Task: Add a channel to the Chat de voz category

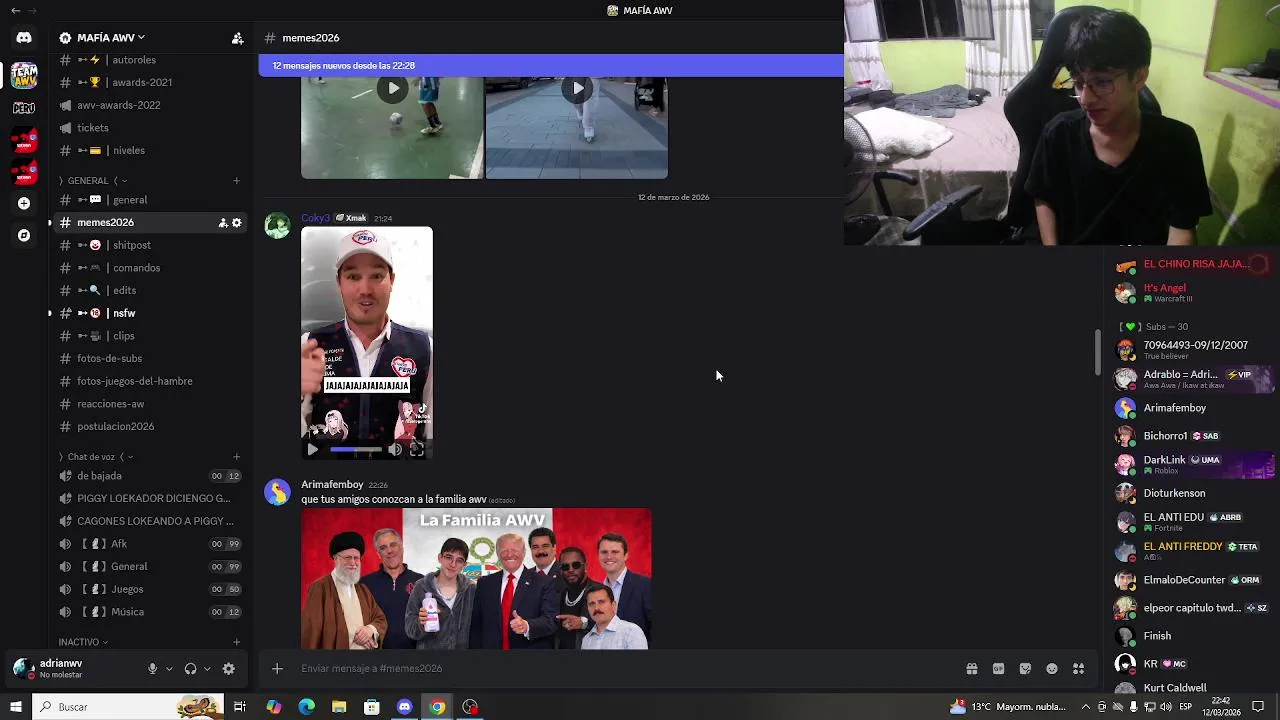Action: 237,457
